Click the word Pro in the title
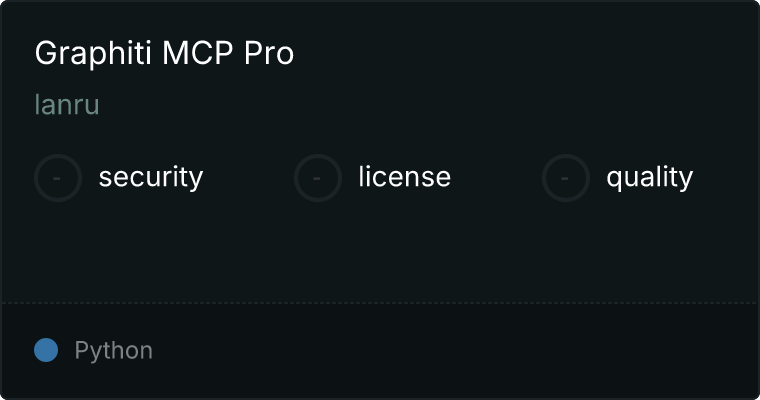Screen dimensions: 760x400 [x=269, y=53]
